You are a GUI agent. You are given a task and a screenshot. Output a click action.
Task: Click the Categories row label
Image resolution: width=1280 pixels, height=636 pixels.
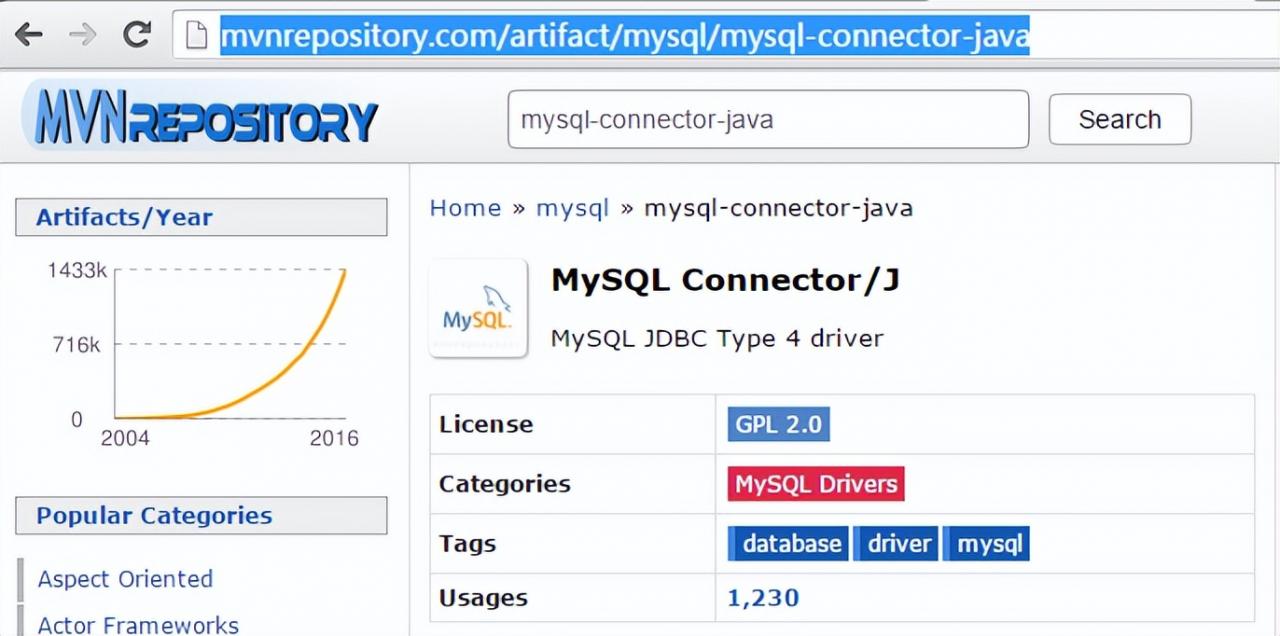pos(505,484)
